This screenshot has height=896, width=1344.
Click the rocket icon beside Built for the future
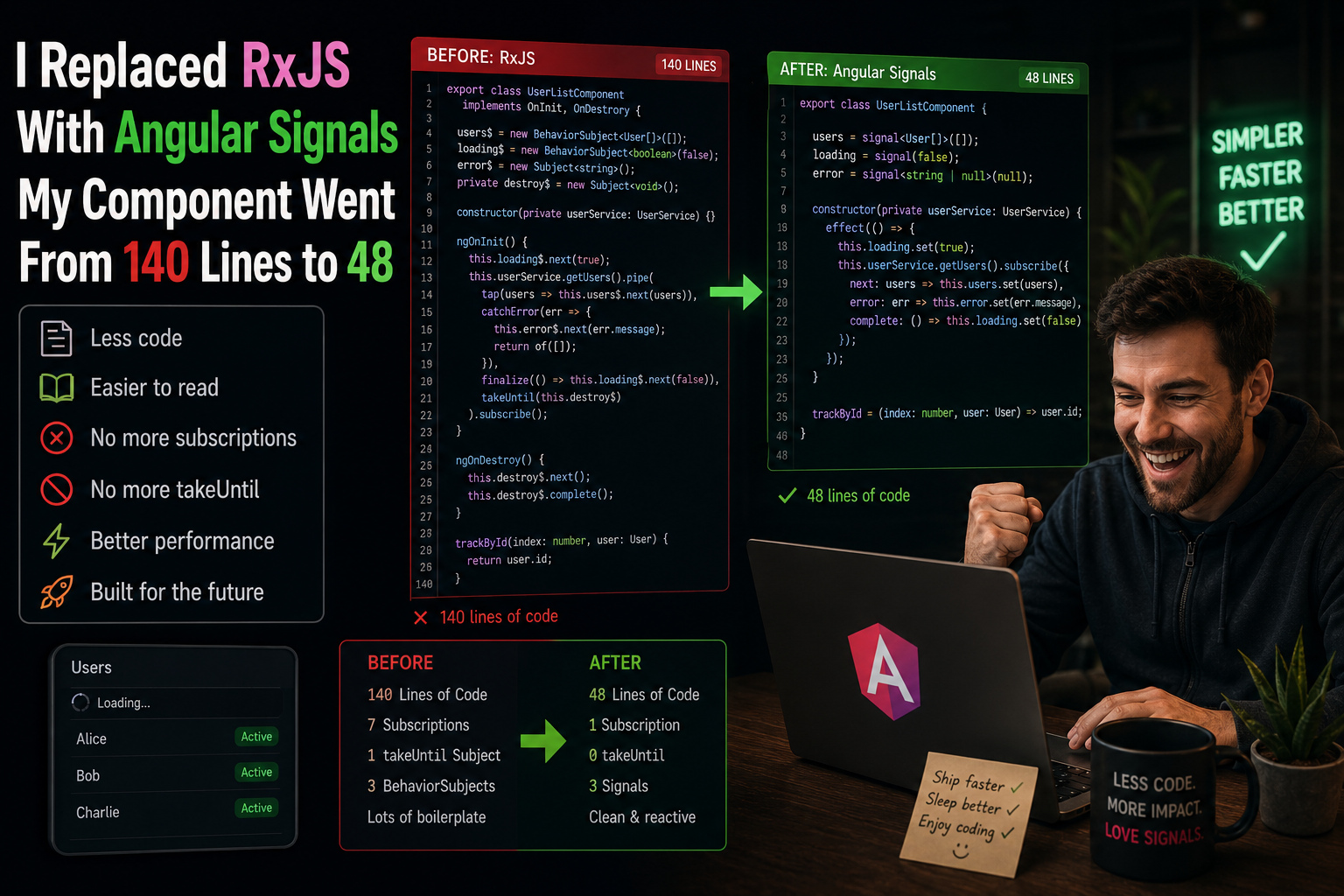[x=57, y=591]
